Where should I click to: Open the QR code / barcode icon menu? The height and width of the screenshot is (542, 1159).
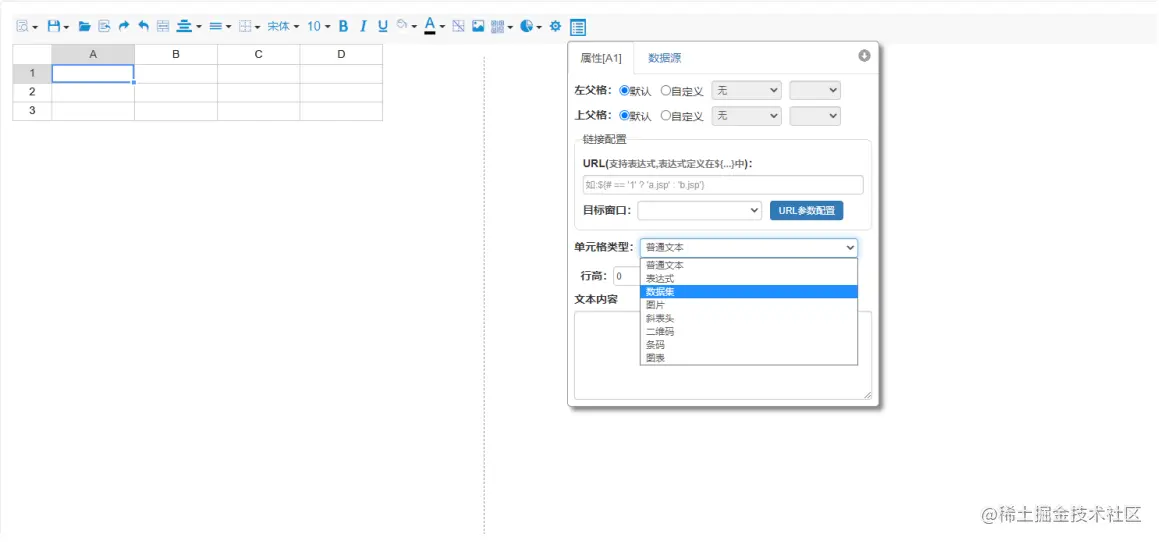[502, 26]
